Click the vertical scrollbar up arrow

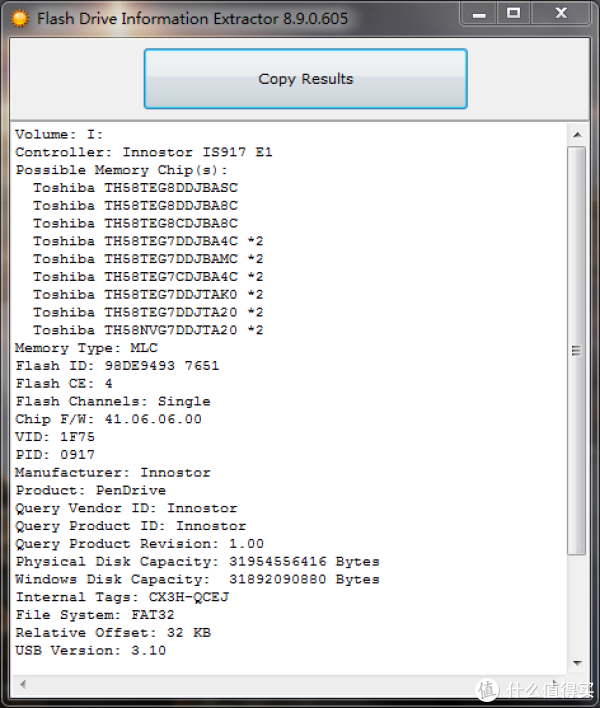click(577, 135)
